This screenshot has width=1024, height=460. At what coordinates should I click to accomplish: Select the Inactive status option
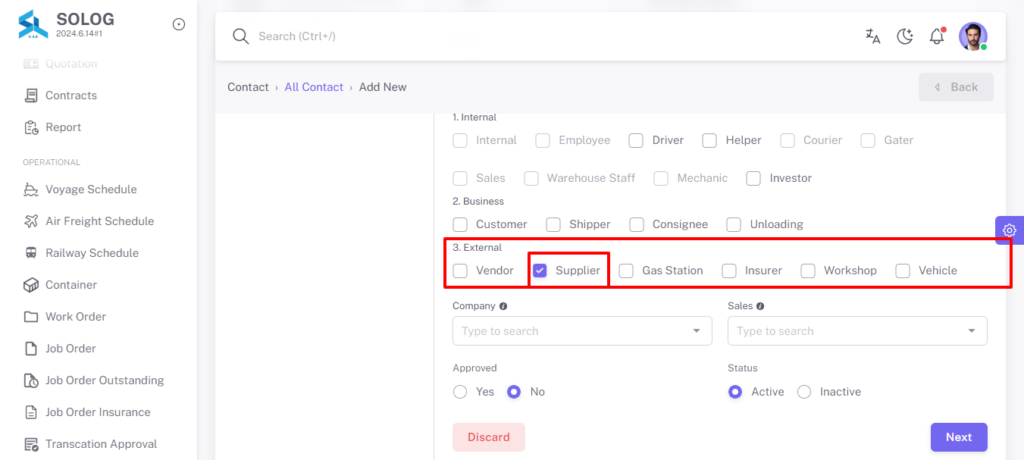pos(805,392)
